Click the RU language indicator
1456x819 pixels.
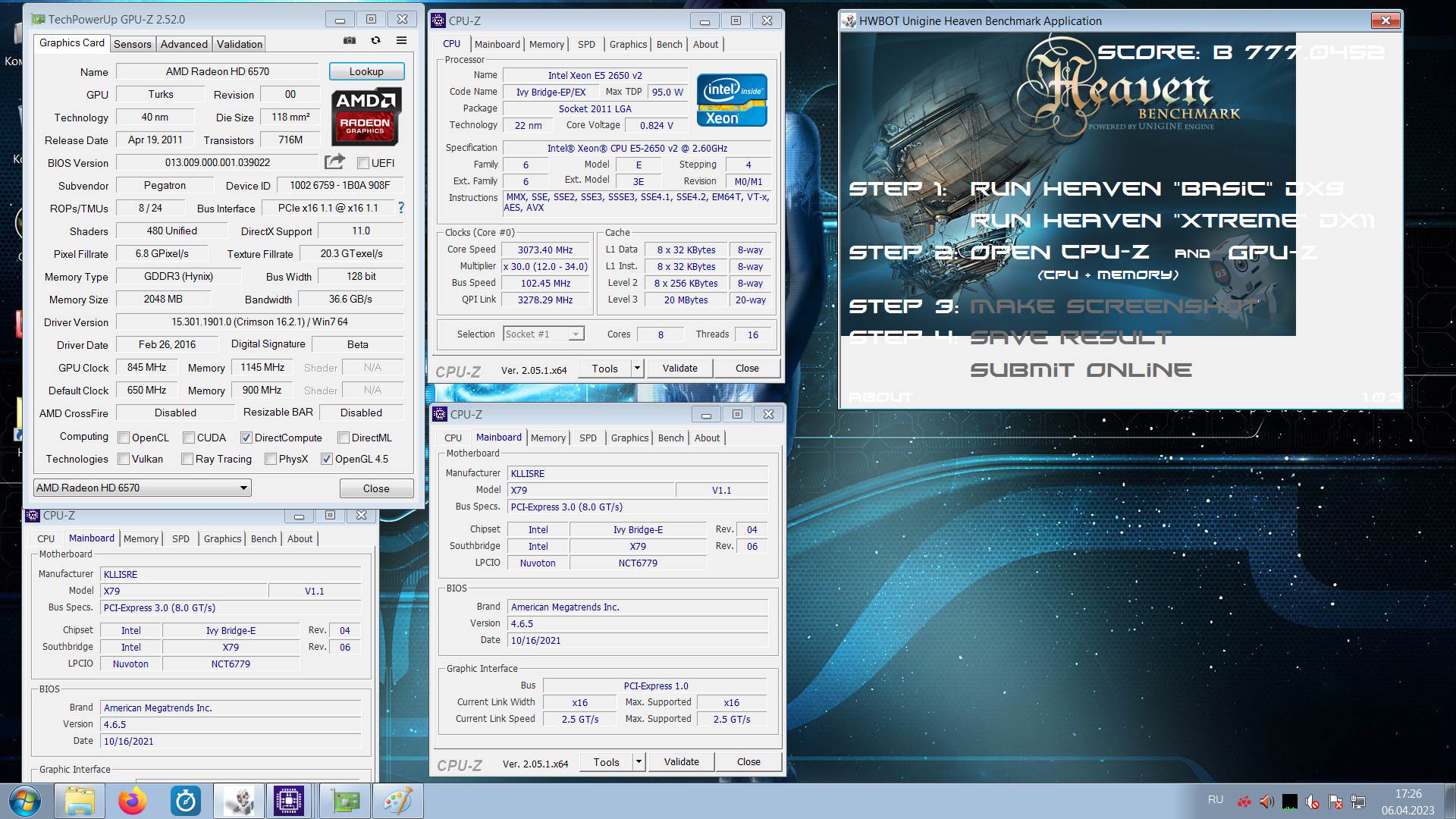pos(1216,799)
